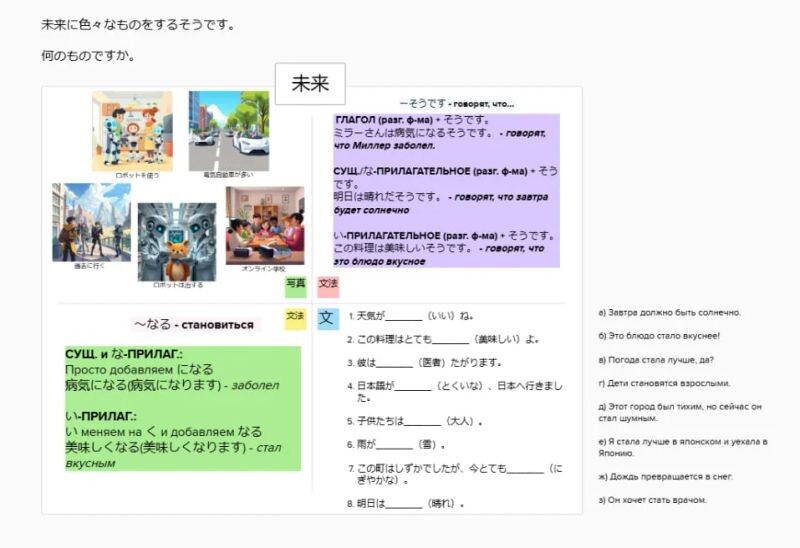
Task: Click the blue 文 label tag
Action: click(x=327, y=318)
